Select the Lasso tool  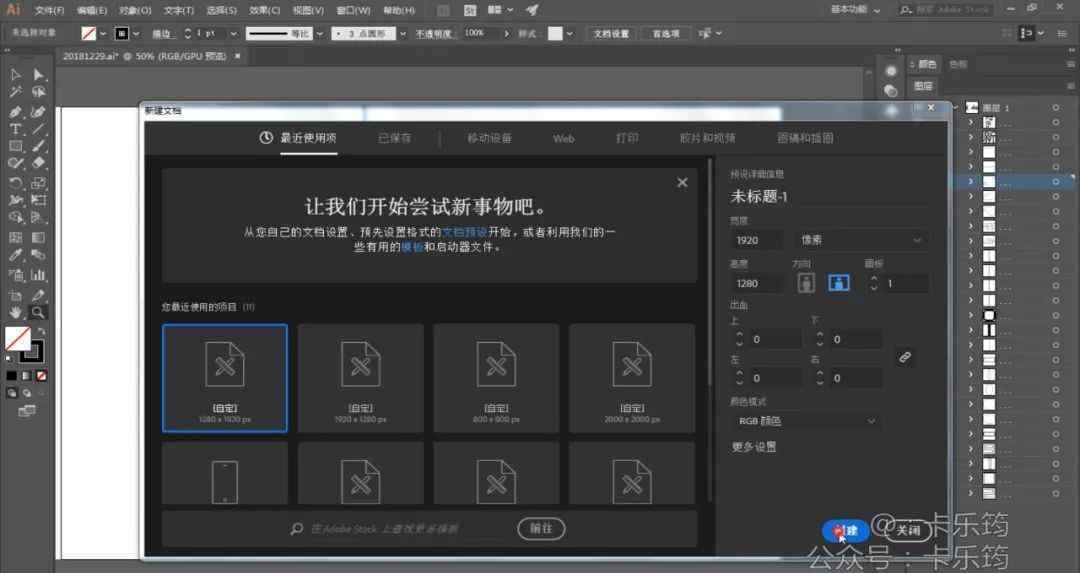39,92
